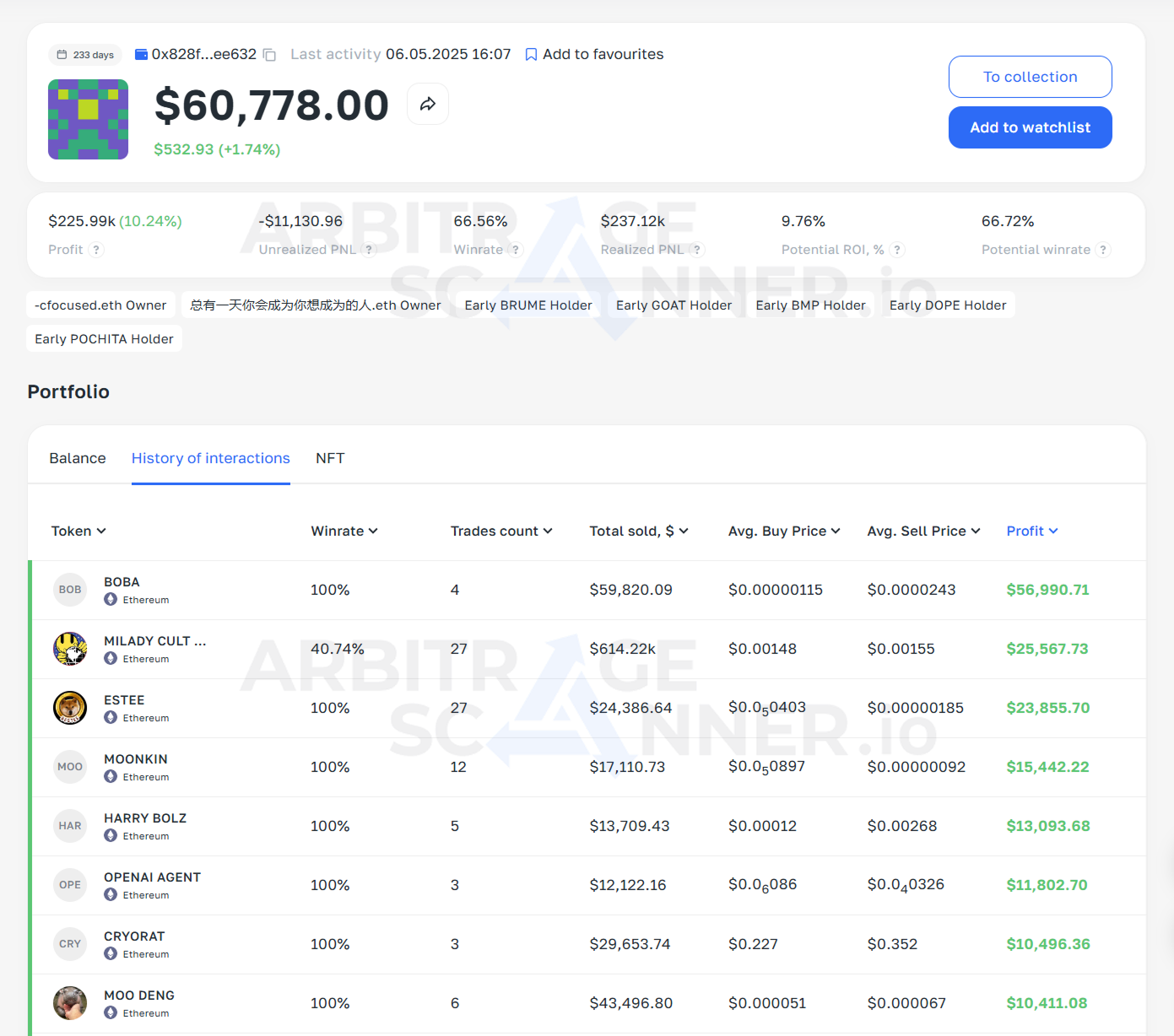Sort table by Token column
Viewport: 1174px width, 1036px height.
coord(78,531)
